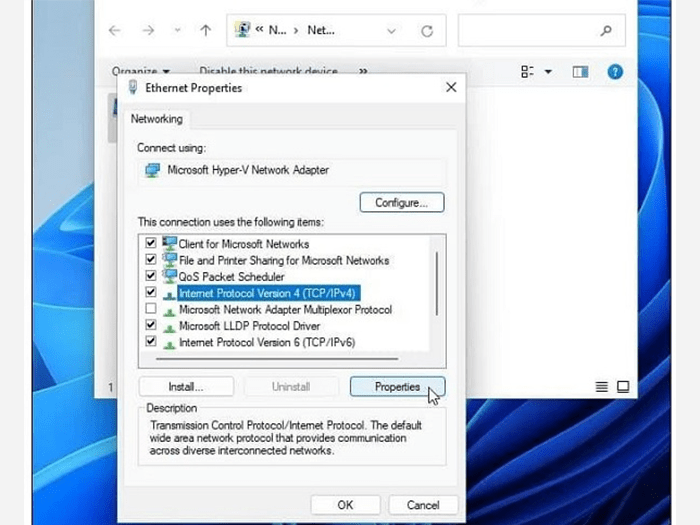Click the Client for Microsoft Networks icon
The width and height of the screenshot is (700, 525).
click(x=169, y=243)
